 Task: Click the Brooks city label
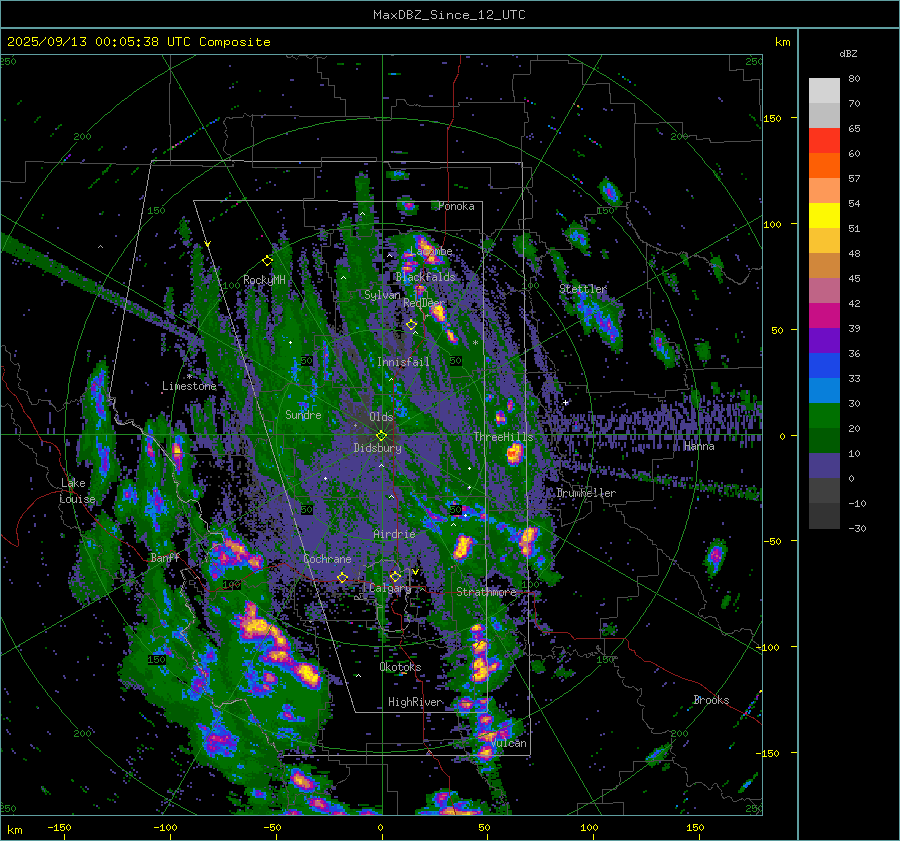pyautogui.click(x=711, y=700)
